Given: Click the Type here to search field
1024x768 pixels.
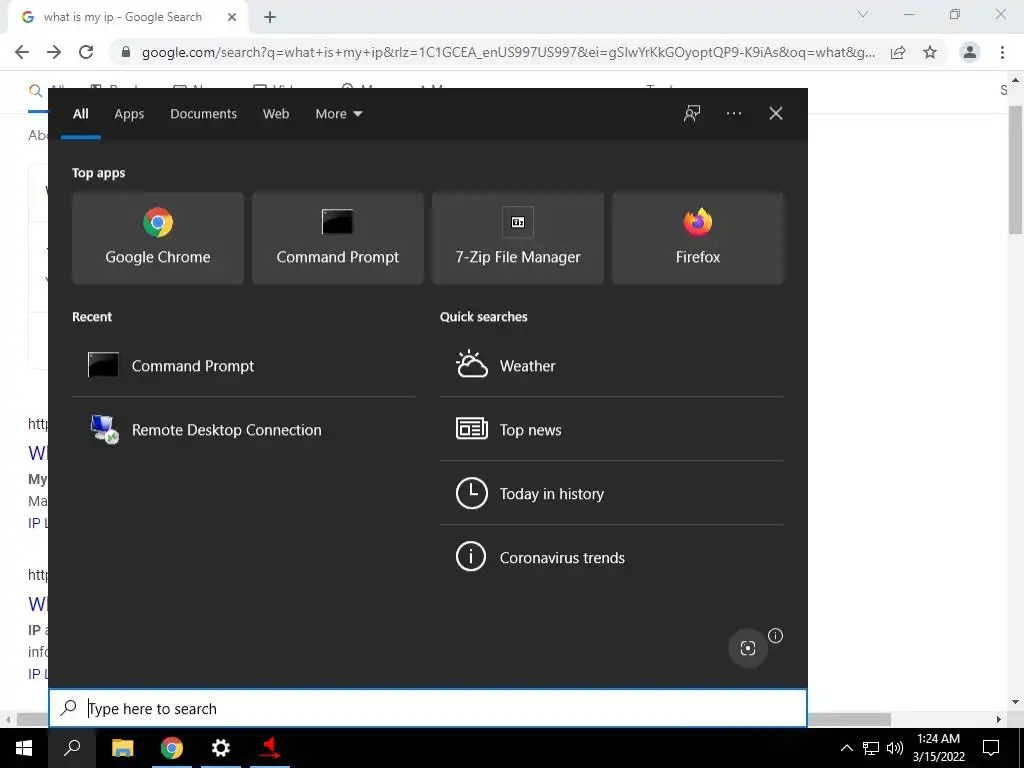Looking at the screenshot, I should click(428, 709).
